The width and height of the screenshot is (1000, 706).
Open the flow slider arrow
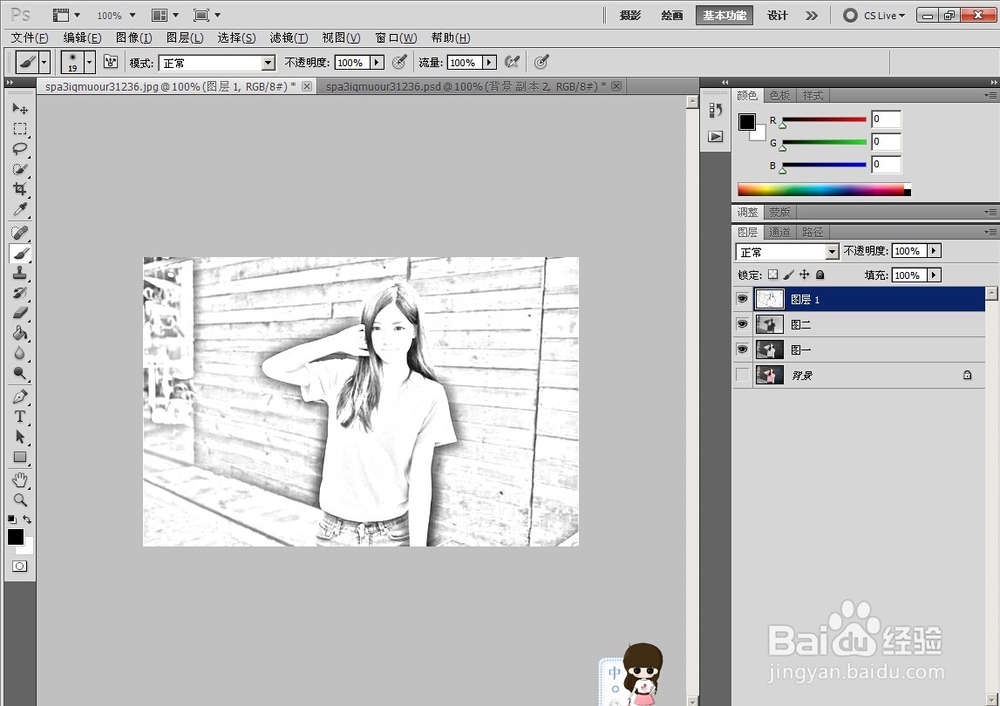tap(489, 63)
